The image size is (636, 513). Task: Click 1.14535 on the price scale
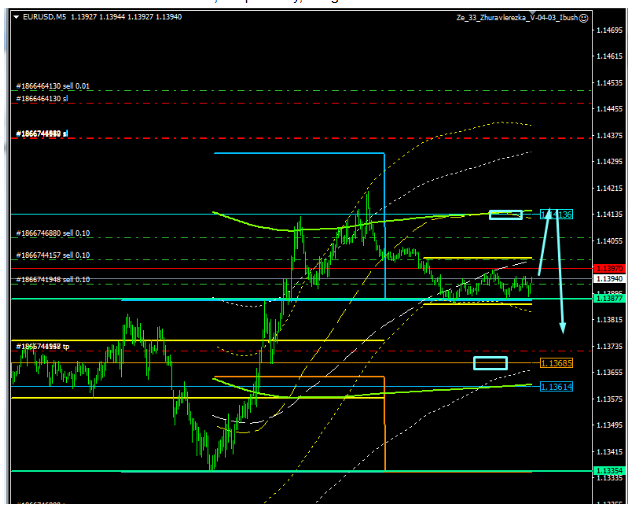610,83
